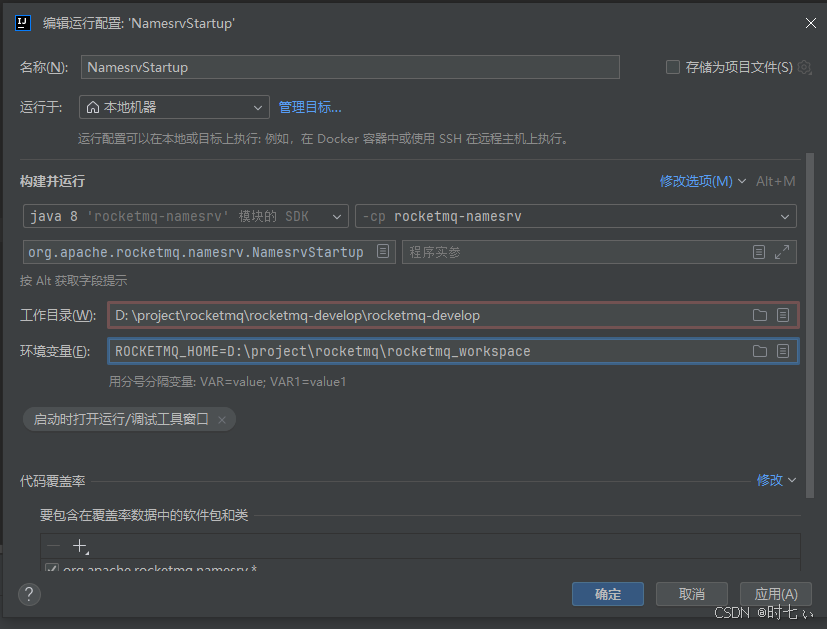Click the 确定 confirm button
The image size is (827, 629).
click(607, 594)
